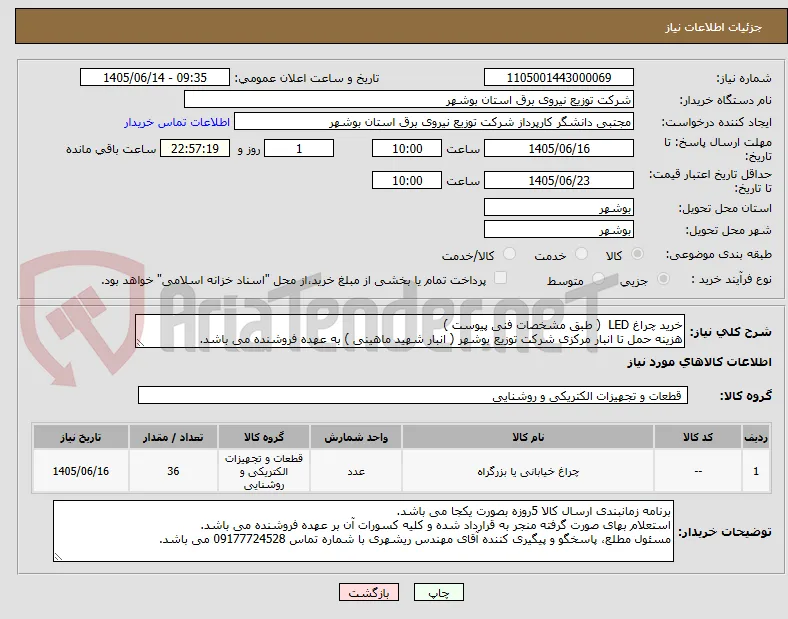Viewport: 788px width, 619px height.
Task: Click the کد کالا column header
Action: coord(698,437)
